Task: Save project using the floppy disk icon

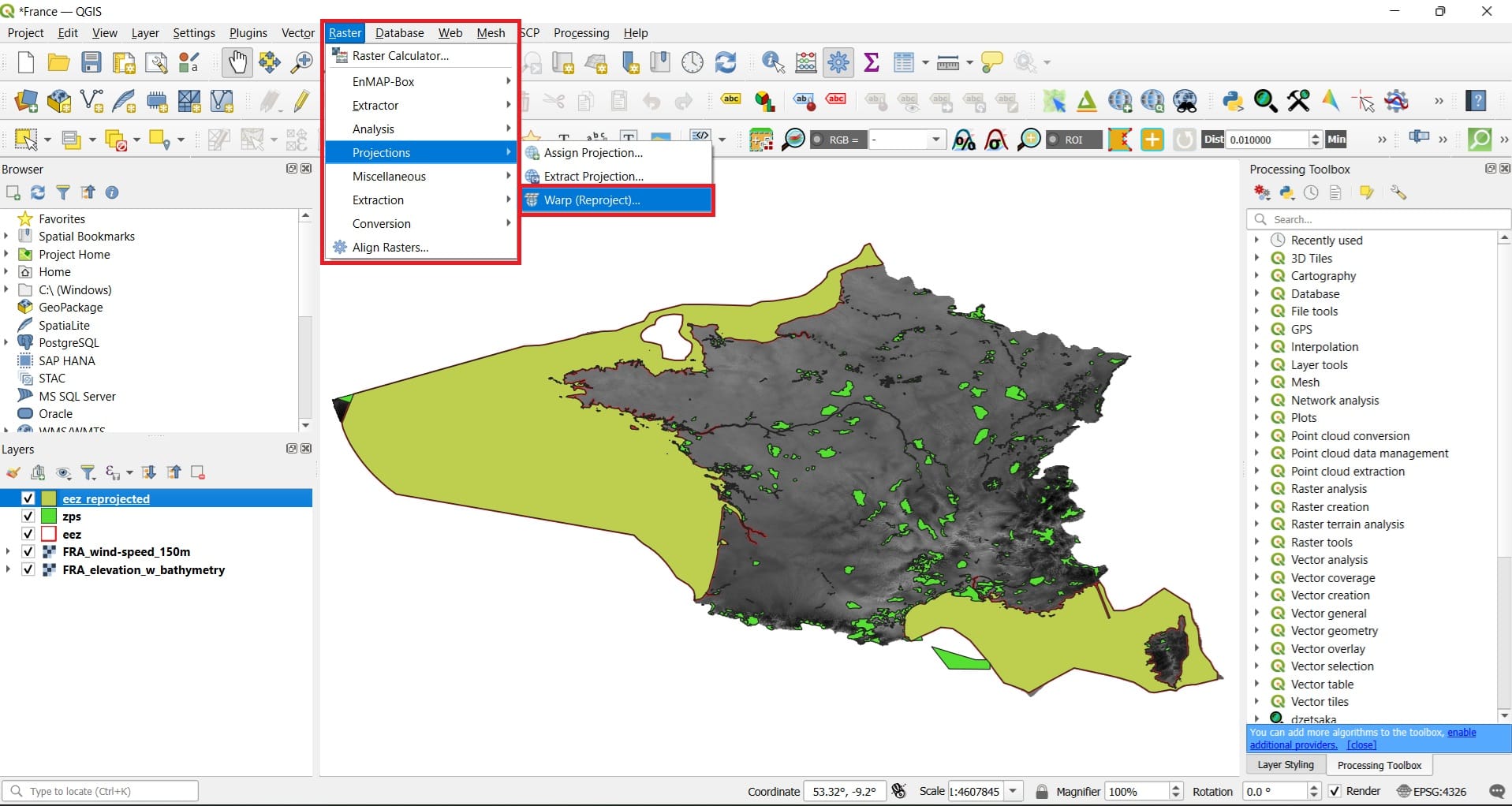Action: pyautogui.click(x=91, y=62)
